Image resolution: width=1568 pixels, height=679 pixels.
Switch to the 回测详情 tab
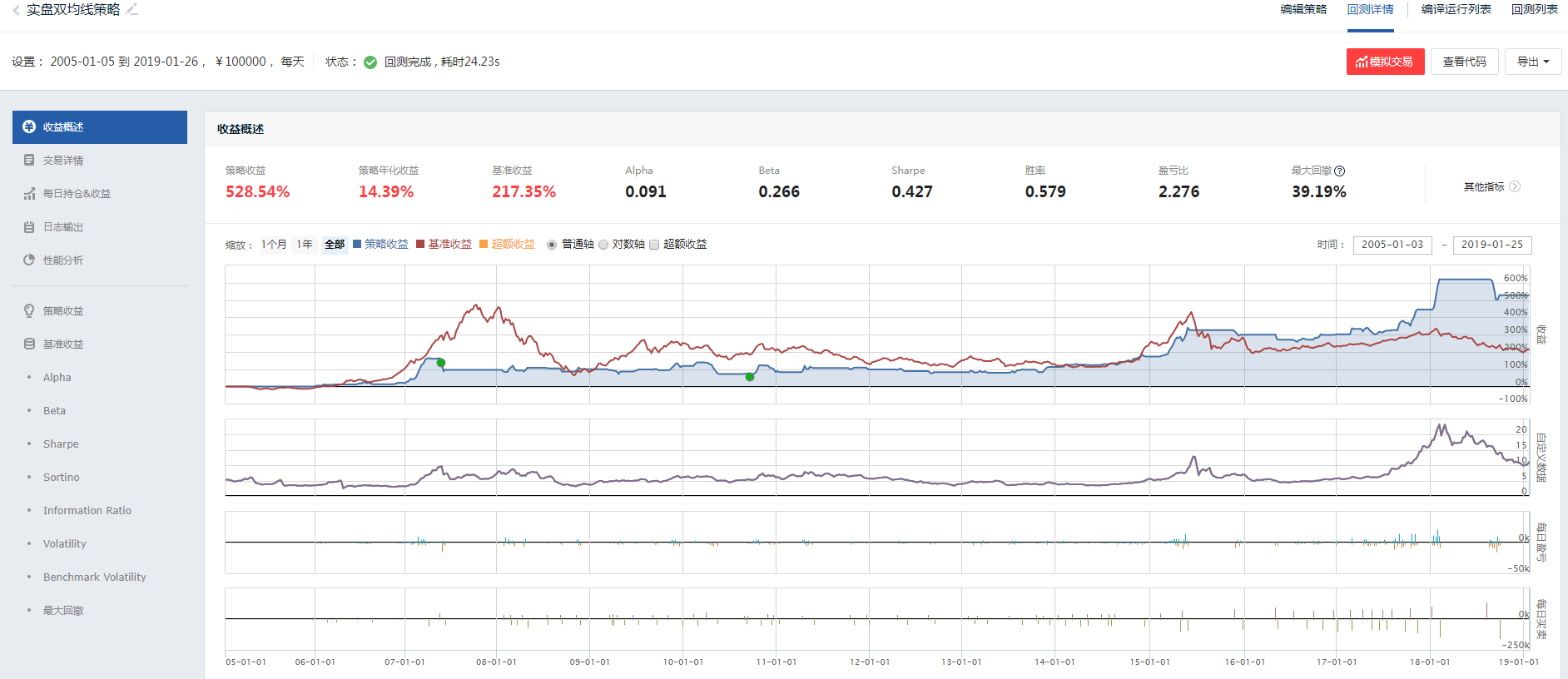pos(1370,10)
